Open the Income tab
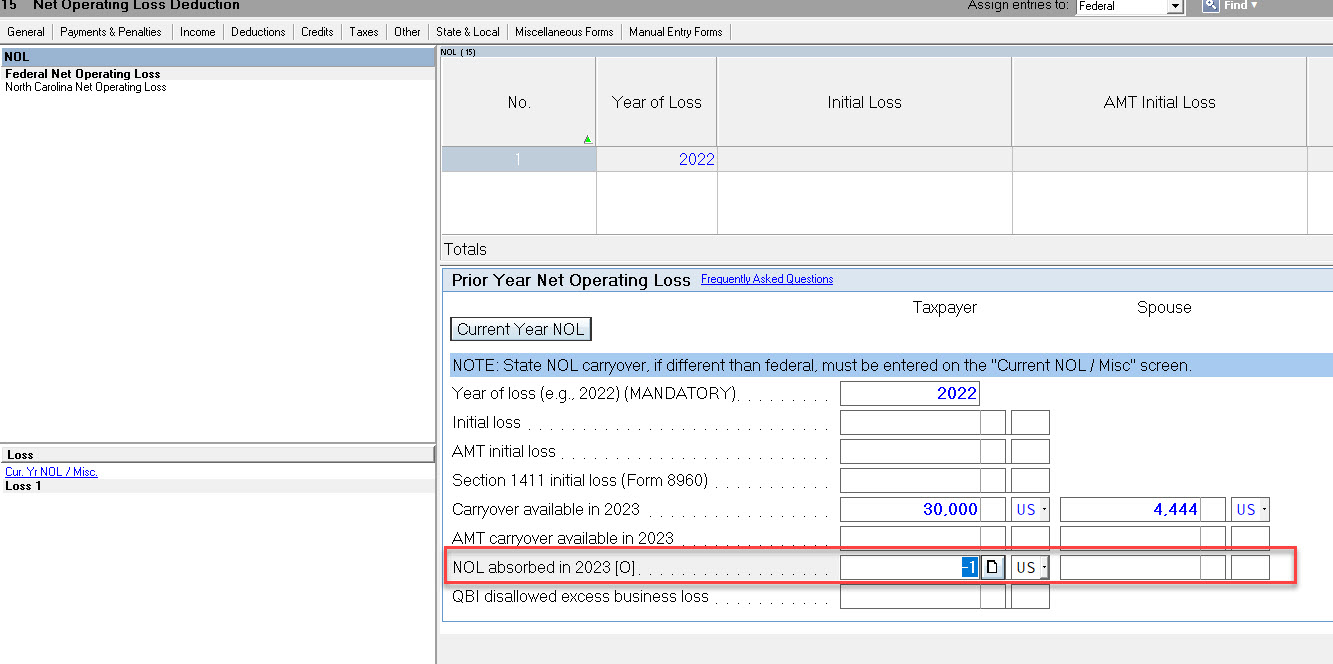 point(197,31)
